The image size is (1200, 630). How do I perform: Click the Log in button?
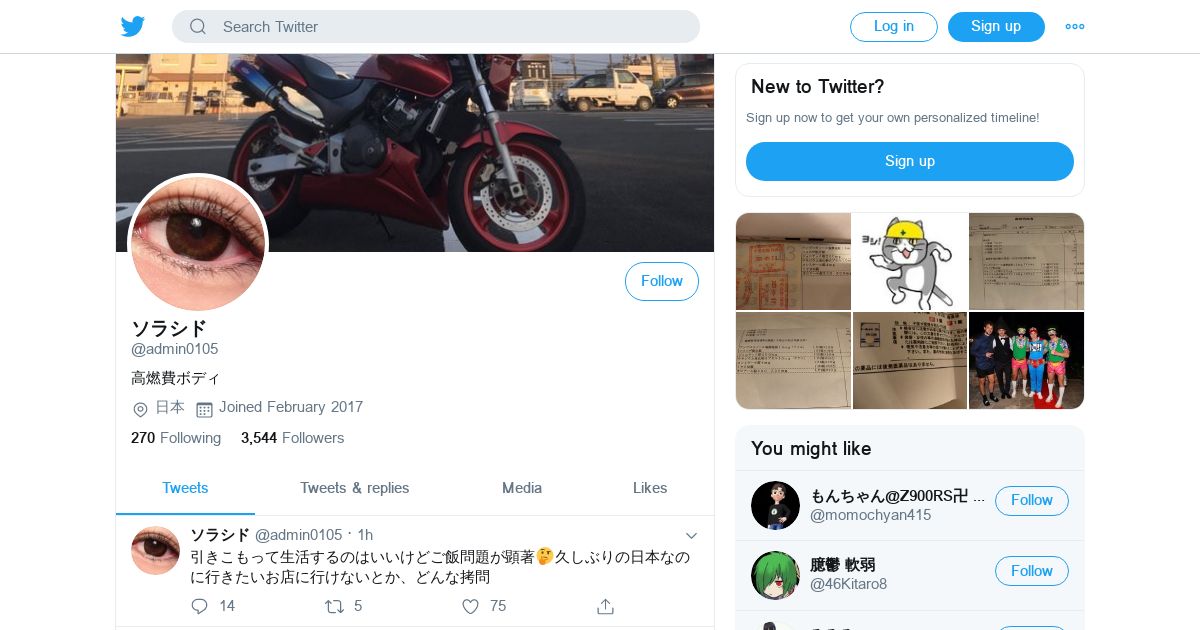(x=894, y=27)
